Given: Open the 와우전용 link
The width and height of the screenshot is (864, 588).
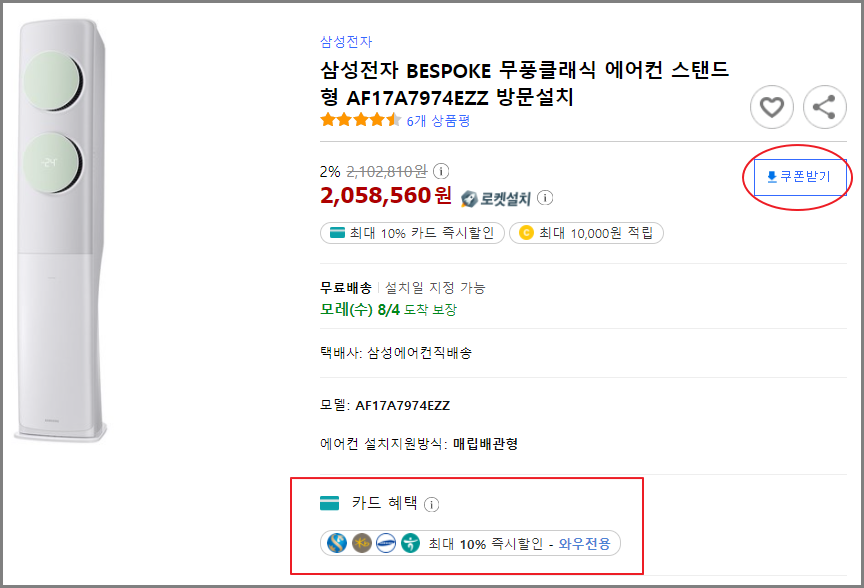Looking at the screenshot, I should pos(585,544).
